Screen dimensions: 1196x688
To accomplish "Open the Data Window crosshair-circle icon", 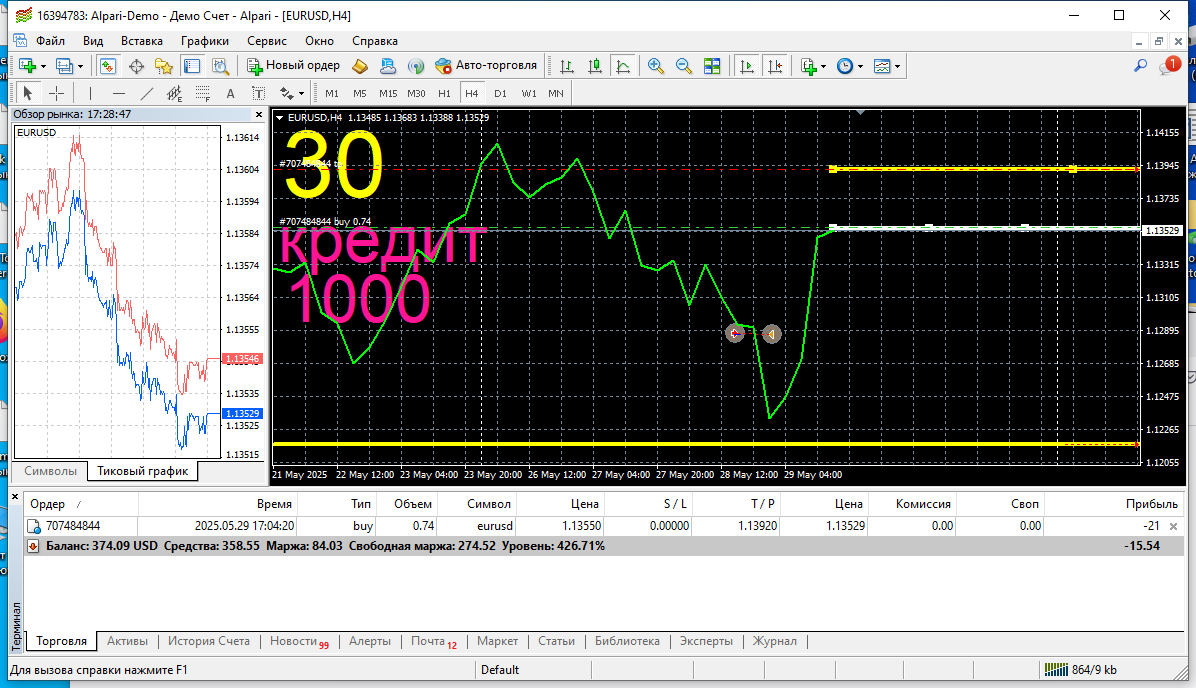I will [136, 66].
